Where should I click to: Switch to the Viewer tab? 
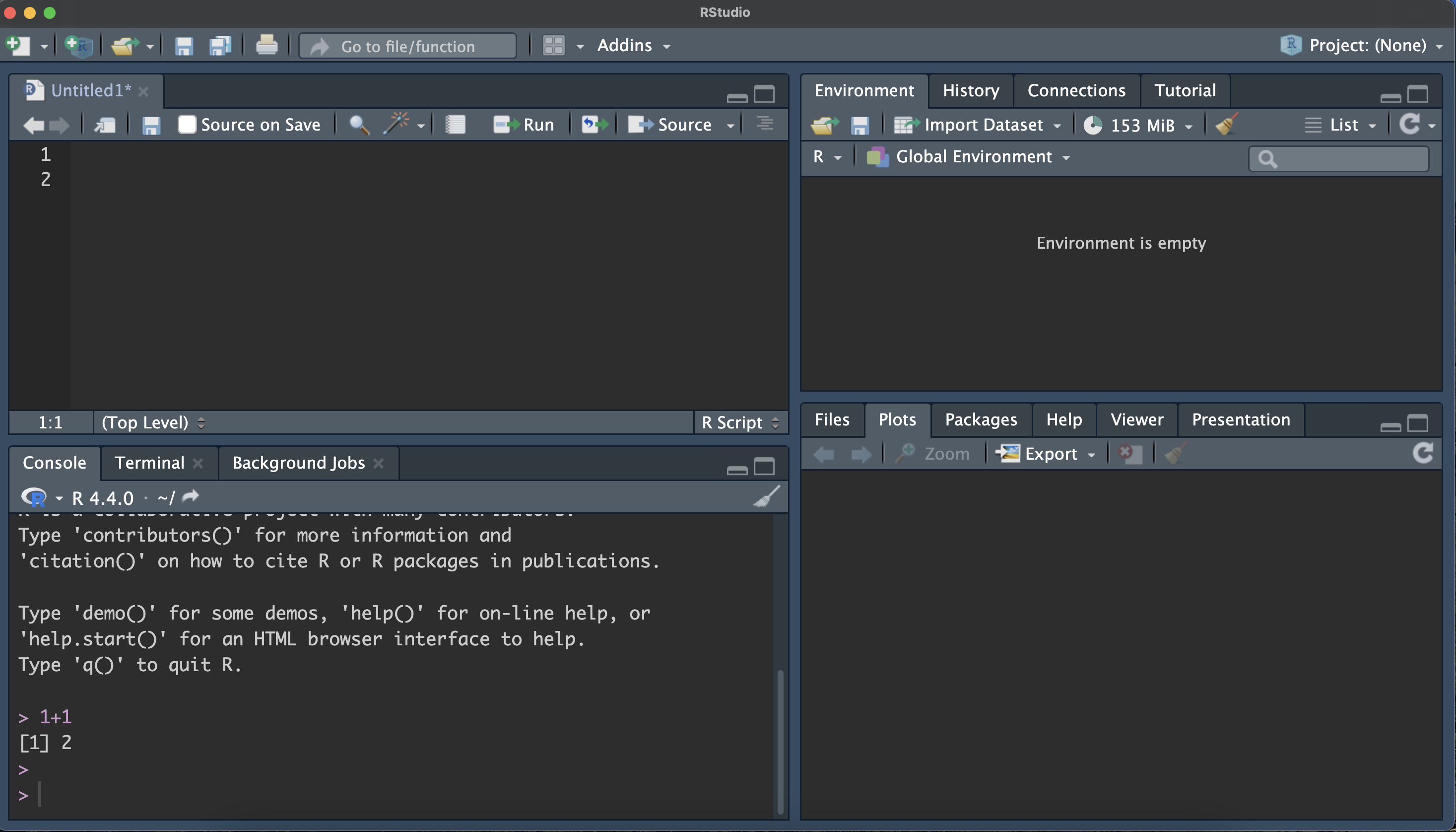click(1137, 419)
